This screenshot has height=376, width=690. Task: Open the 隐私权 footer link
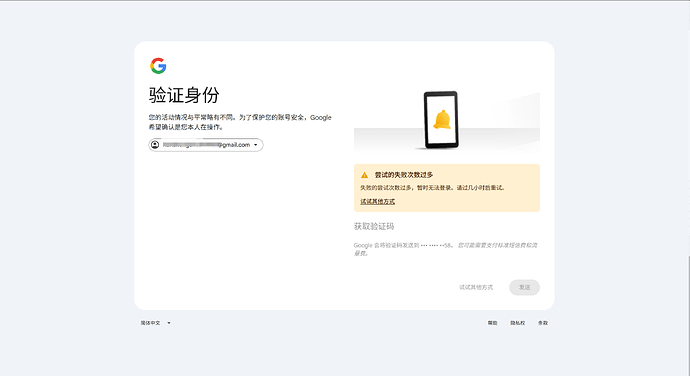[518, 323]
